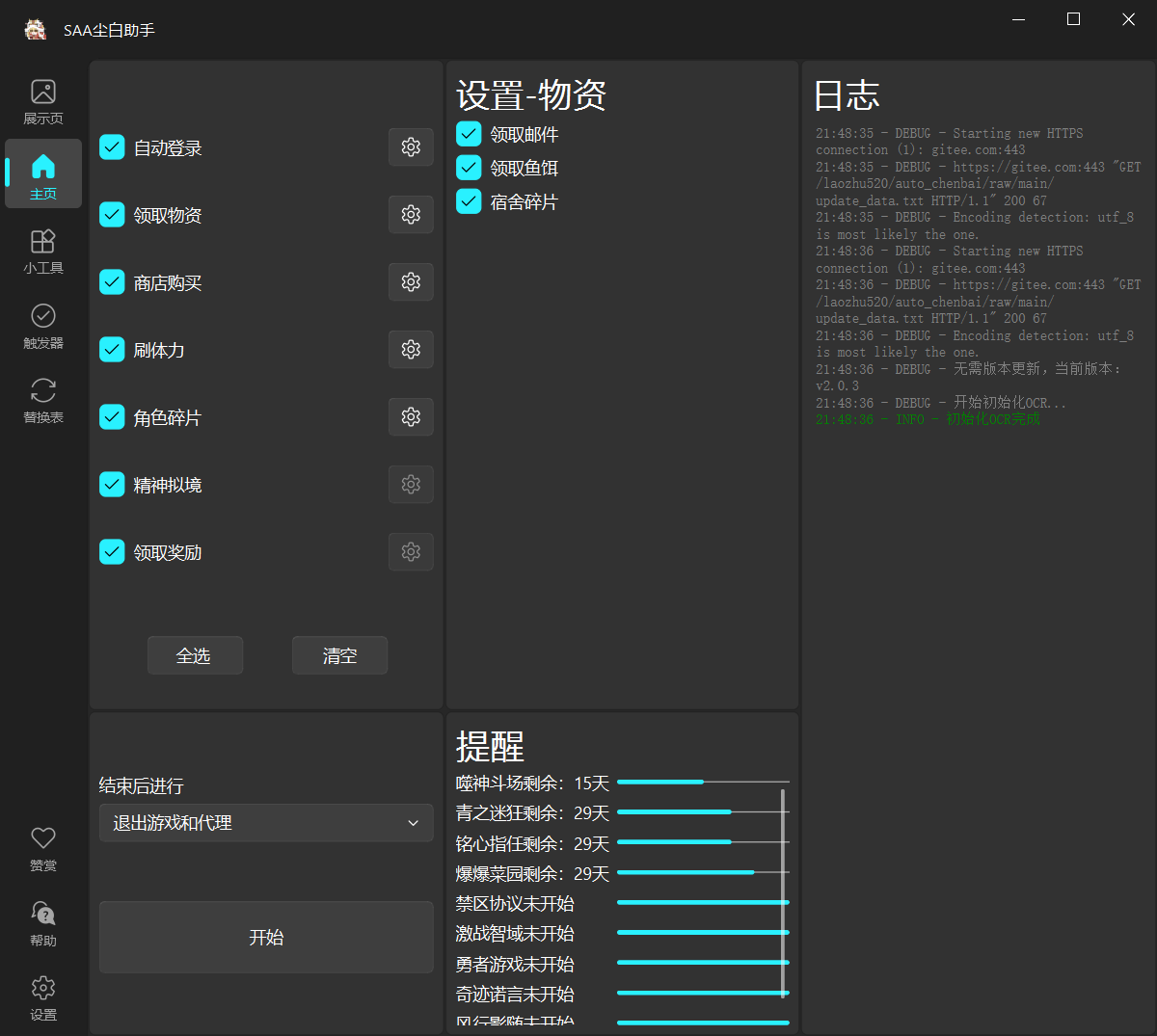This screenshot has width=1157, height=1036.
Task: Click the 开始 start button
Action: click(266, 937)
